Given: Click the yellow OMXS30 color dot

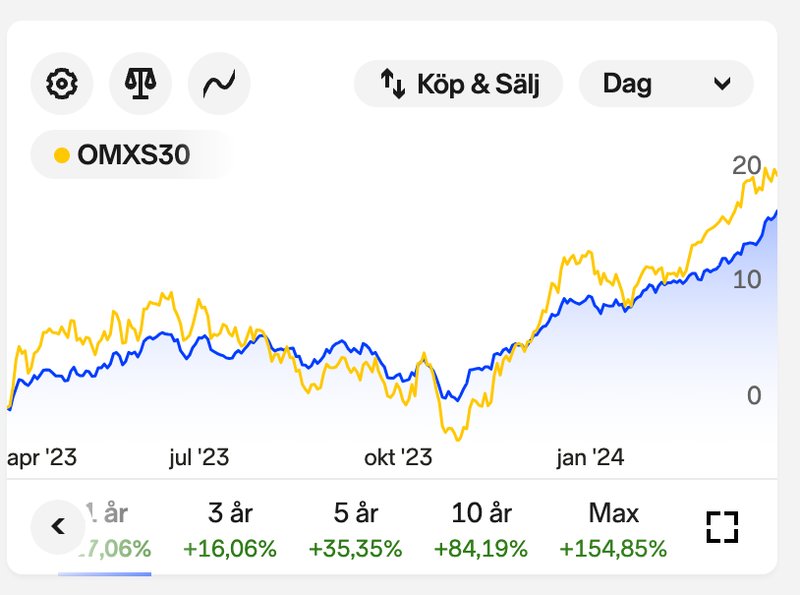Looking at the screenshot, I should pos(62,155).
